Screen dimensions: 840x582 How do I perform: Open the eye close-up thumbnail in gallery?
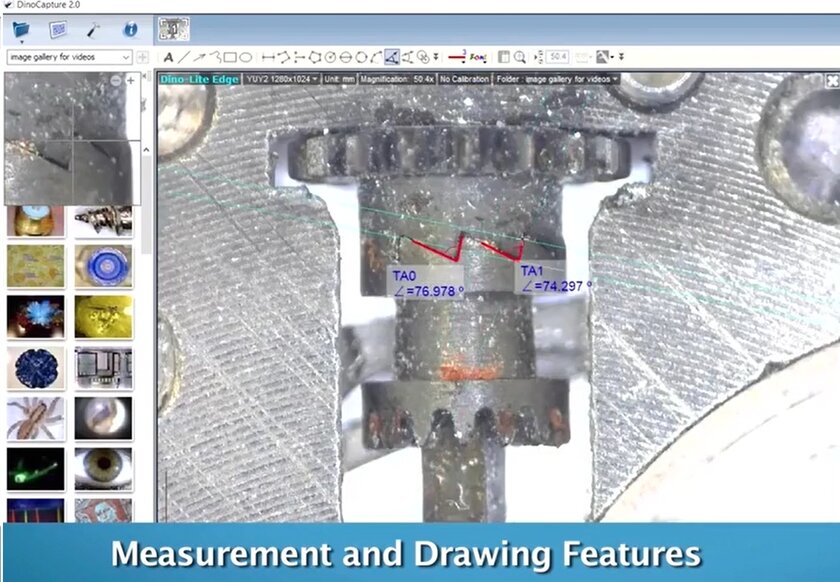(x=103, y=468)
